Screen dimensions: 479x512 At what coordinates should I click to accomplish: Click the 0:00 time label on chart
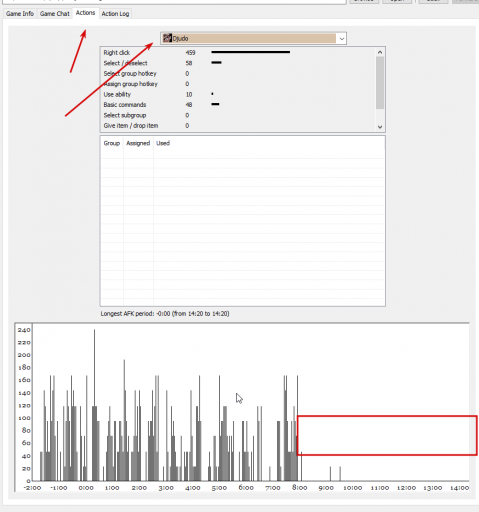click(x=86, y=488)
